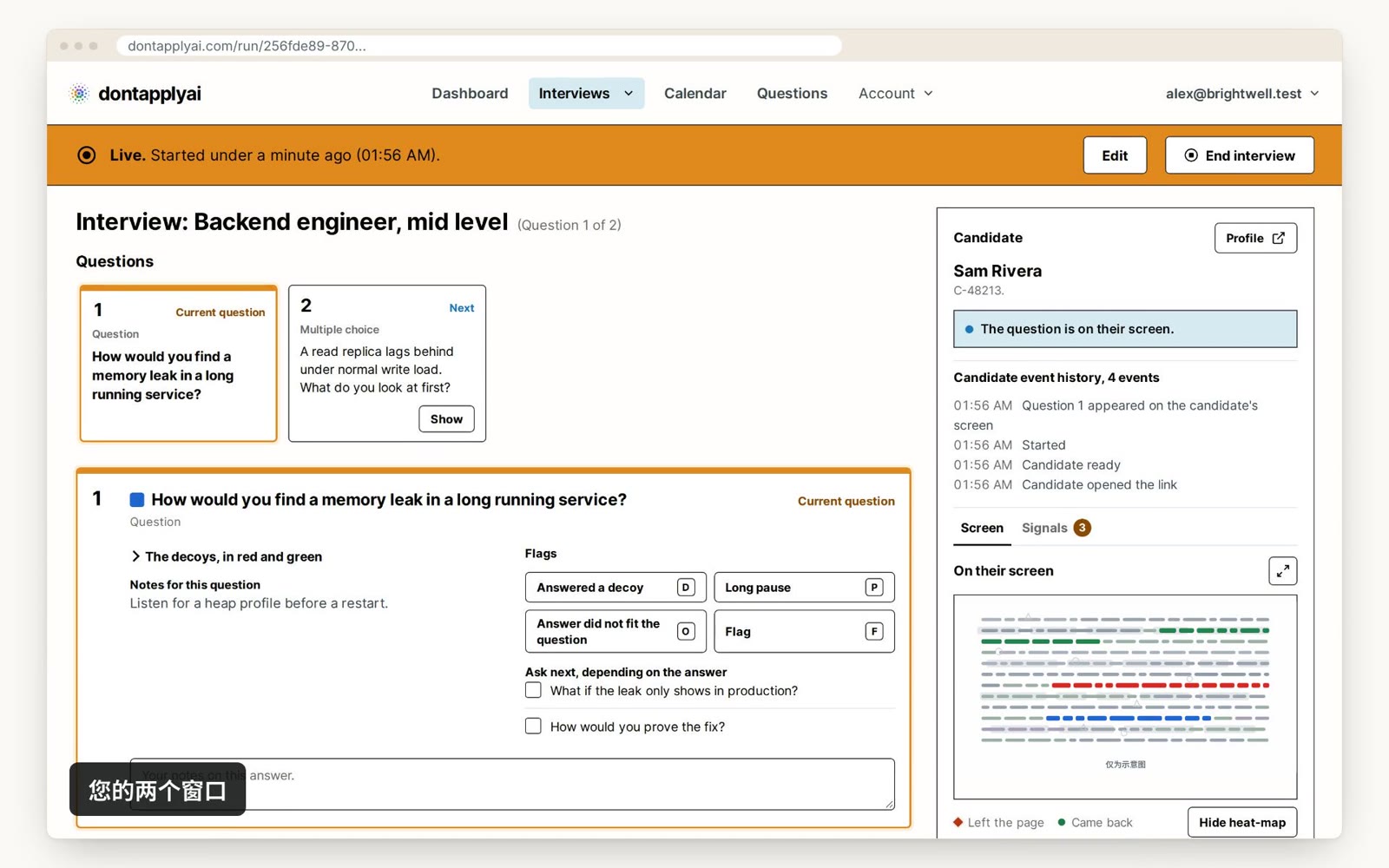Click the notes on this answer field
The width and height of the screenshot is (1389, 868).
512,784
